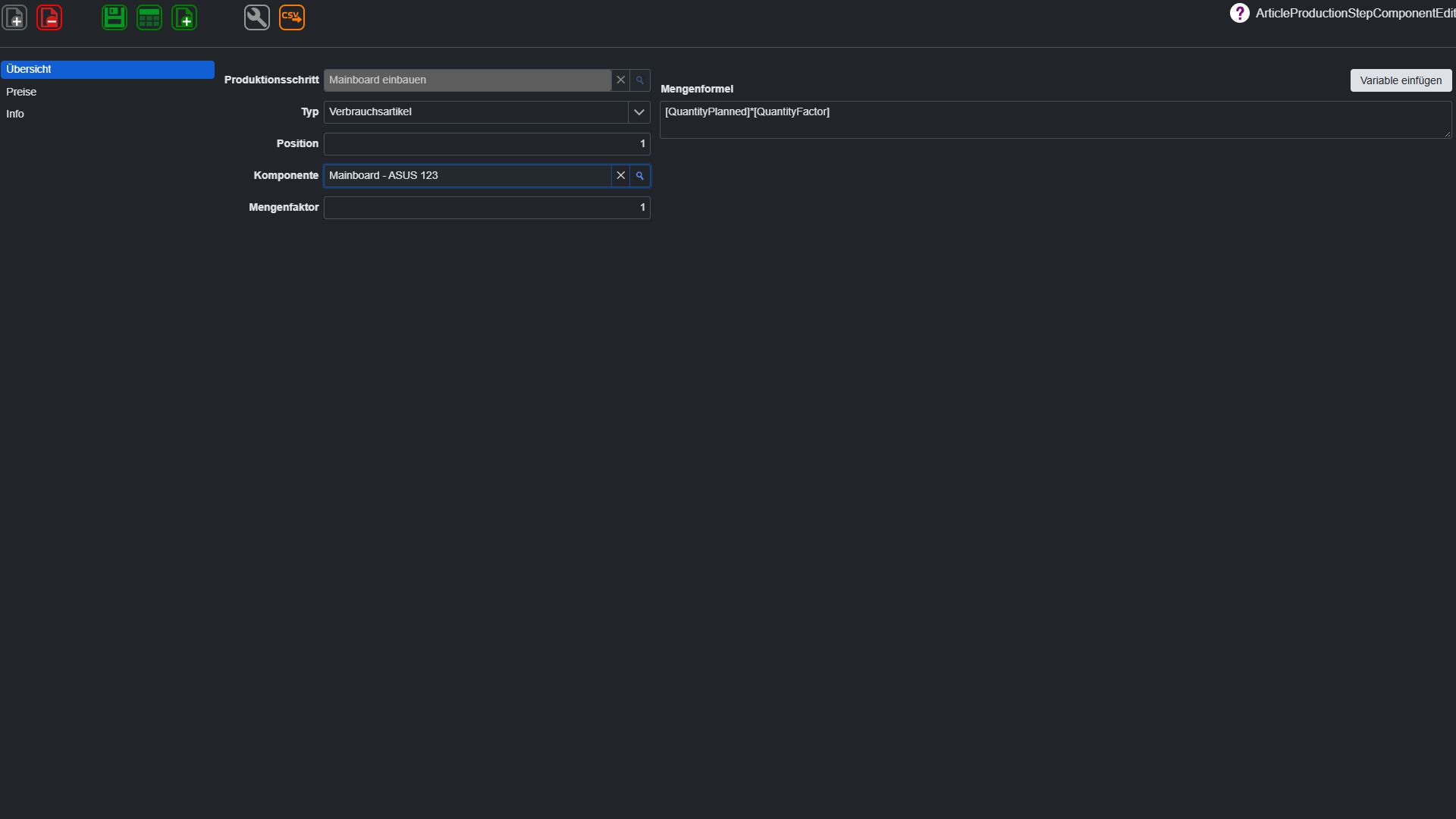Image resolution: width=1456 pixels, height=819 pixels.
Task: Click the red delete record icon
Action: pos(49,17)
